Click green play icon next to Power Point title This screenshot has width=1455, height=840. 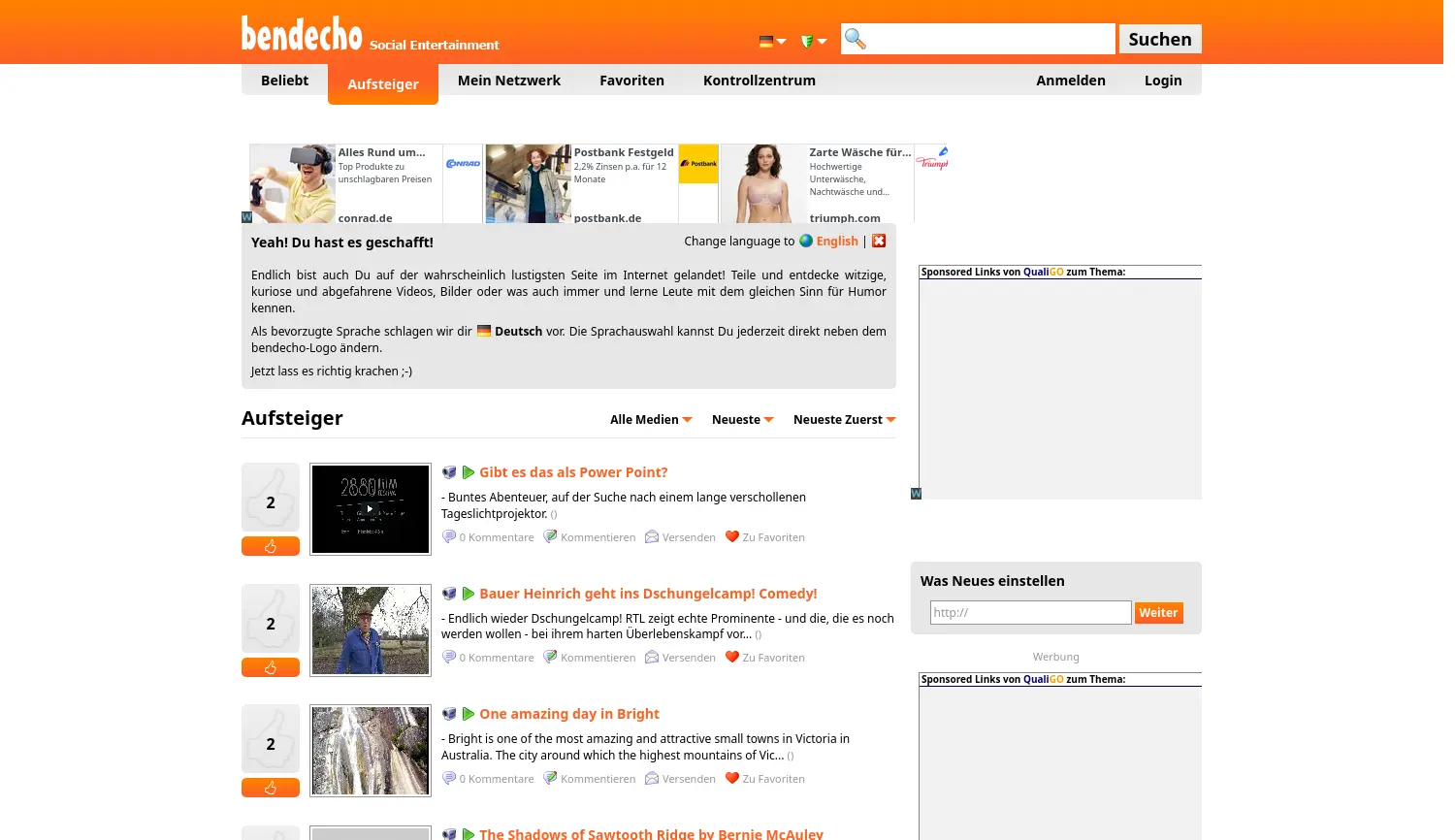coord(469,472)
